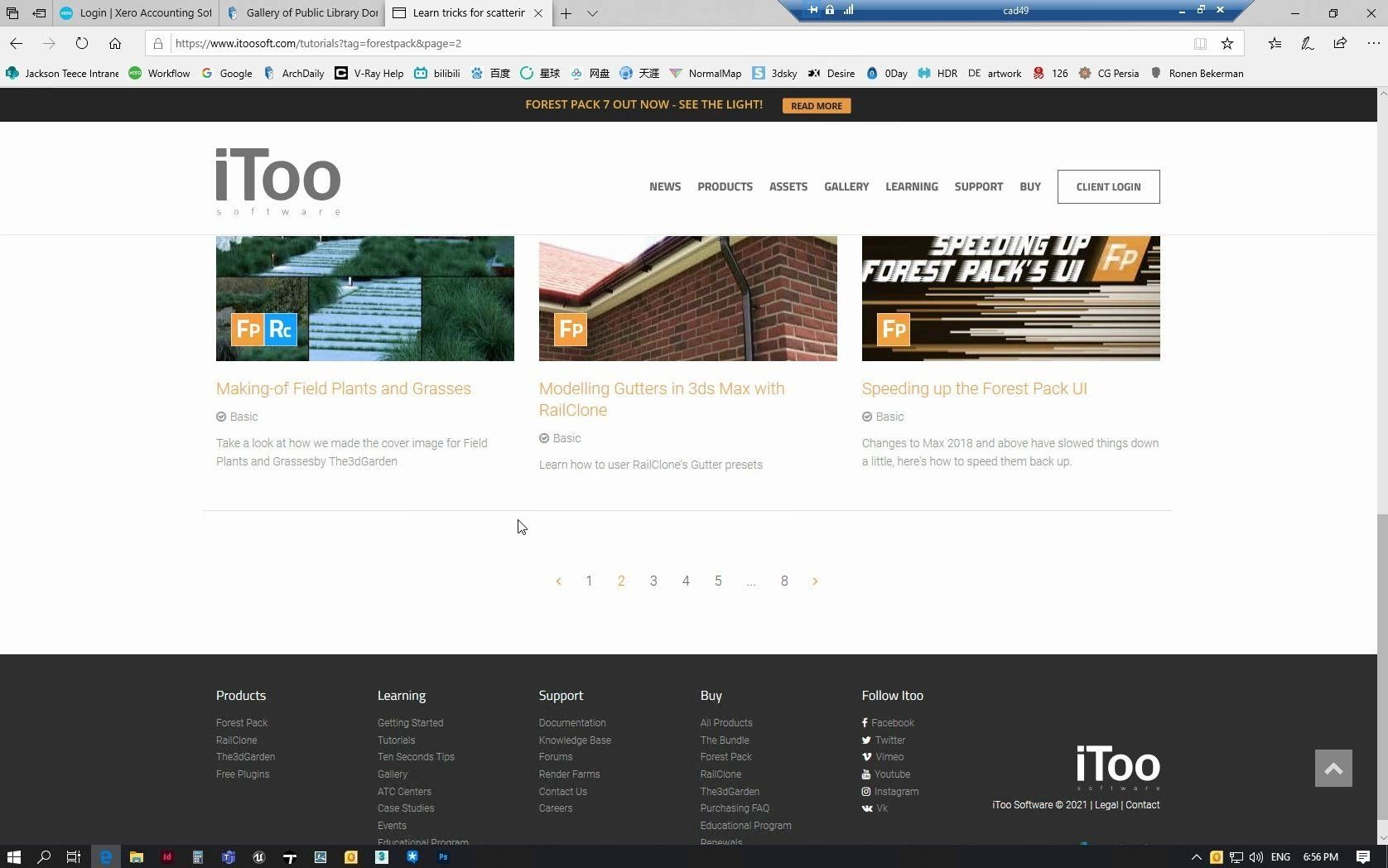The width and height of the screenshot is (1388, 868).
Task: Click the scroll-to-top arrow button
Action: pyautogui.click(x=1333, y=769)
